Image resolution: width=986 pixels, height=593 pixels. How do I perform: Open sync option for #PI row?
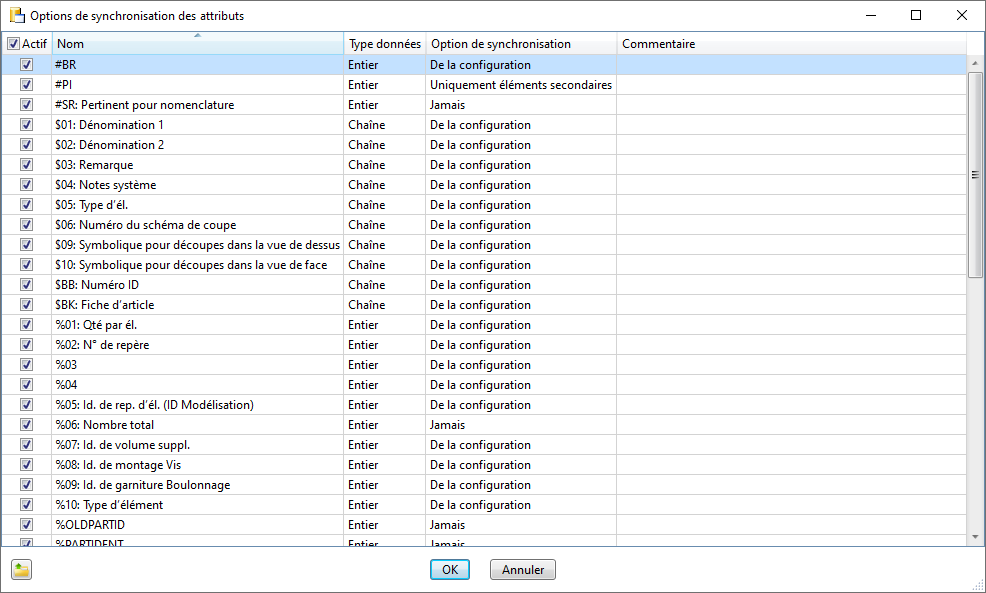coord(520,85)
